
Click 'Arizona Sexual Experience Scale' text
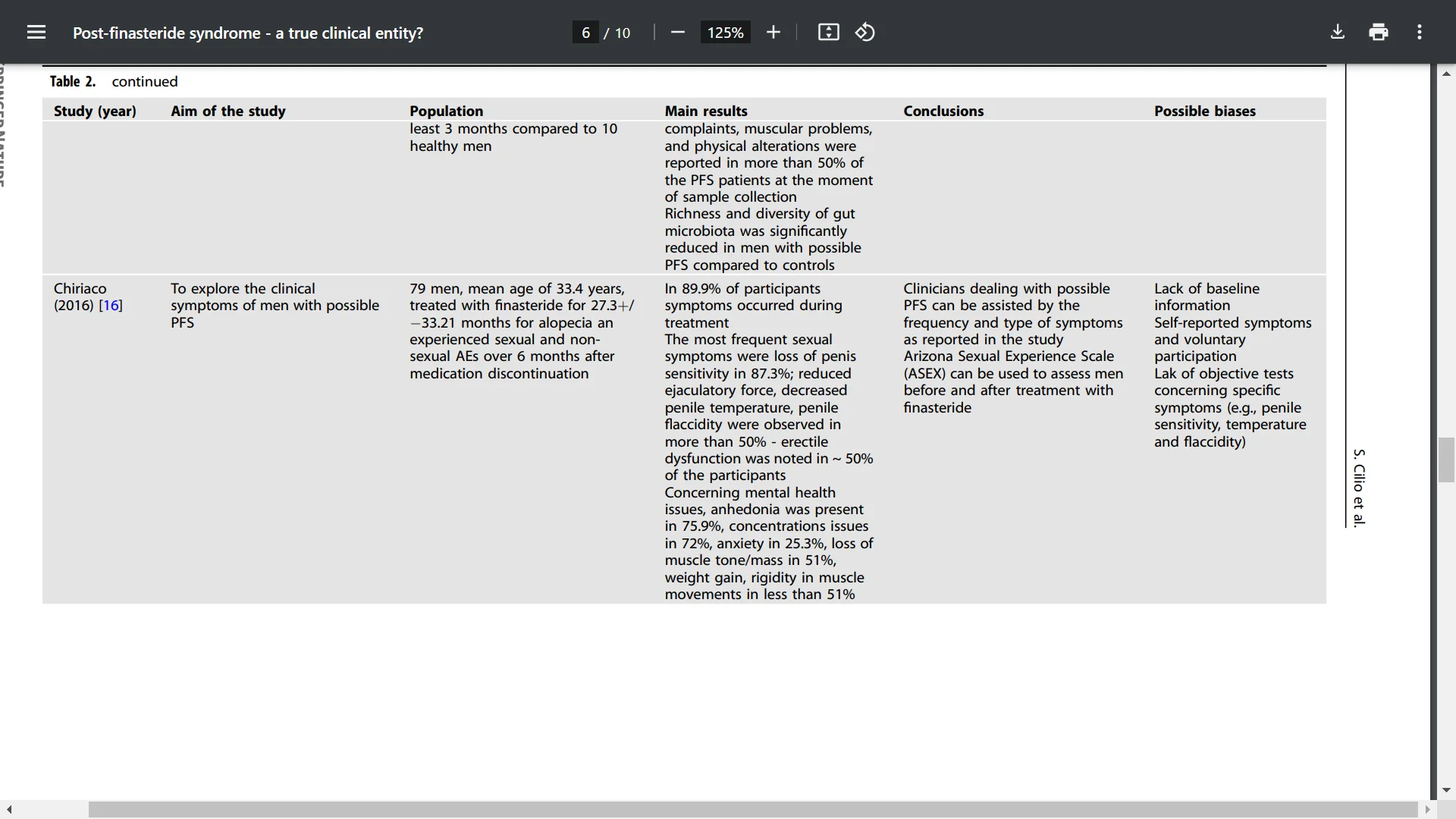1009,356
